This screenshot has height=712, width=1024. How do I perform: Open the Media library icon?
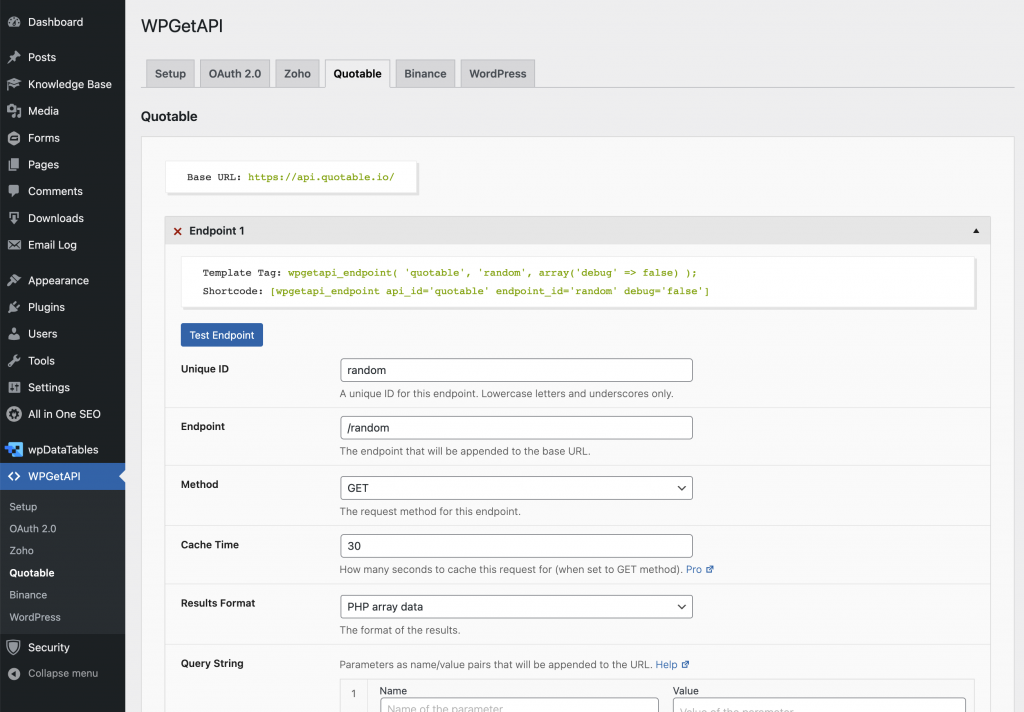pos(14,111)
